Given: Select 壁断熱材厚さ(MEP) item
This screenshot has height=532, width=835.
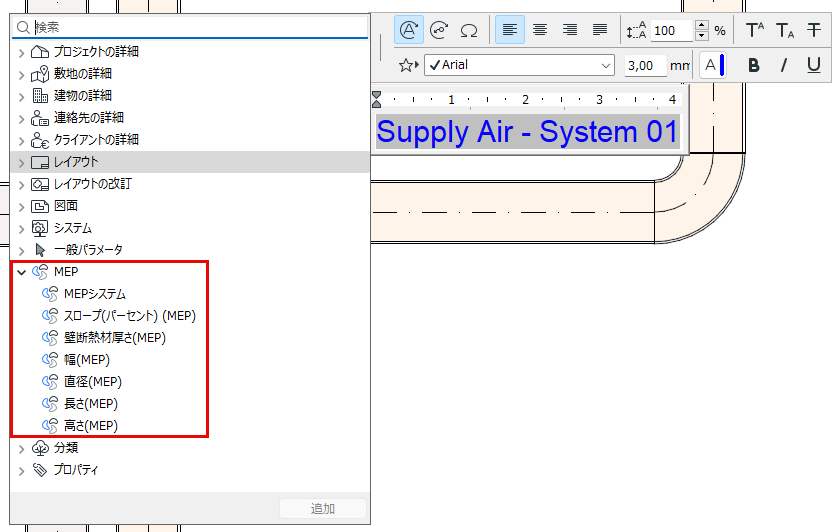Looking at the screenshot, I should [x=114, y=338].
